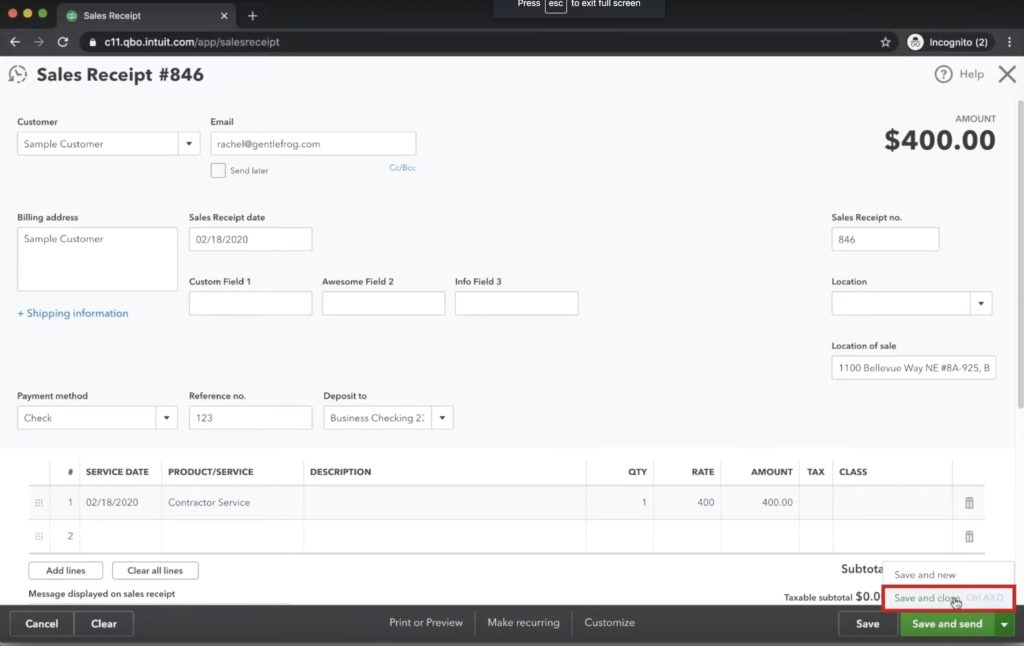The width and height of the screenshot is (1024, 646).
Task: Open the recent transactions history icon
Action: tap(18, 74)
